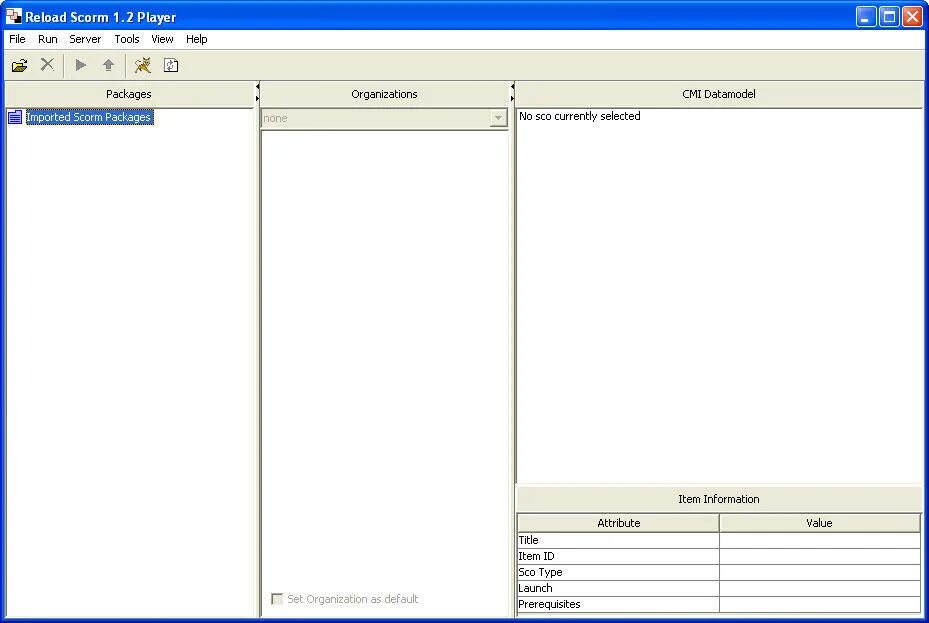This screenshot has height=623, width=929.
Task: Click the application icon in title bar
Action: coord(13,17)
